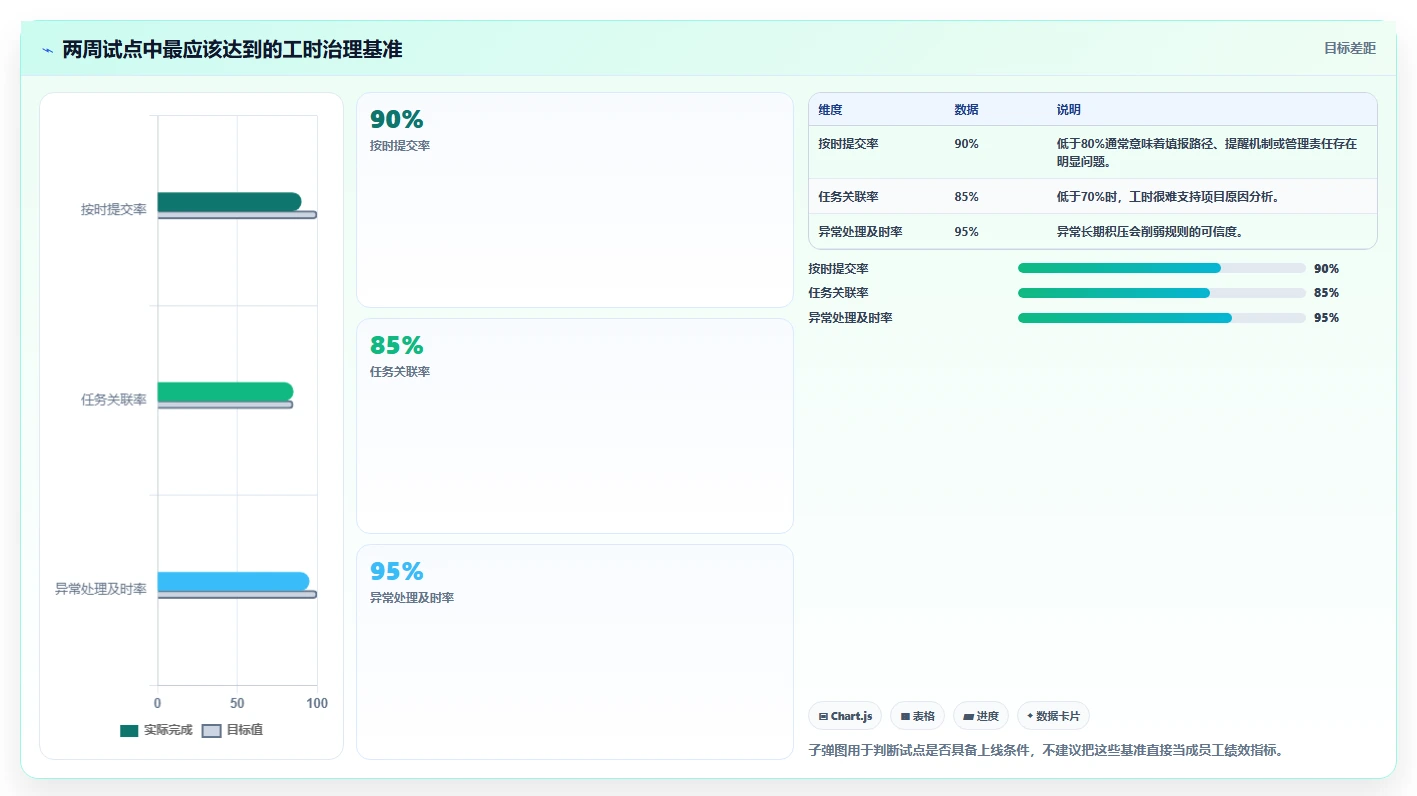Click the green 任务关联率 chart bar

(225, 392)
